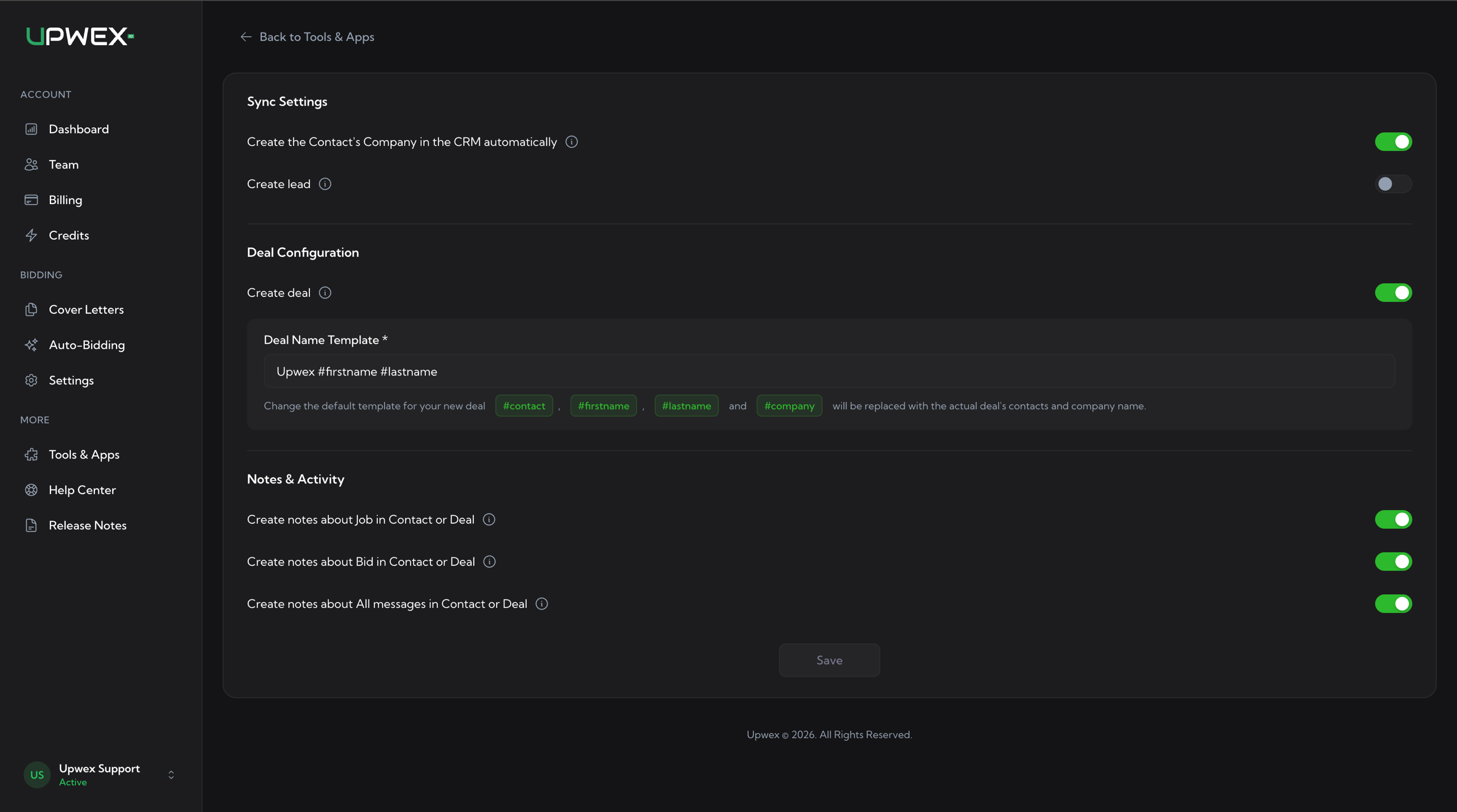Click the Tools & Apps puzzle icon
This screenshot has height=812, width=1457.
tap(31, 455)
